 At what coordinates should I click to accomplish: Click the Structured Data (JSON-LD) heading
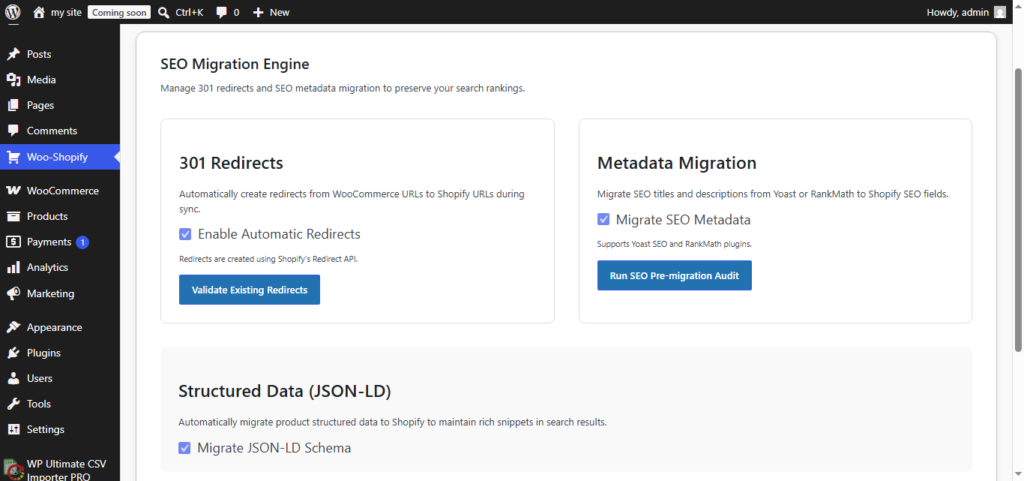[x=285, y=392]
